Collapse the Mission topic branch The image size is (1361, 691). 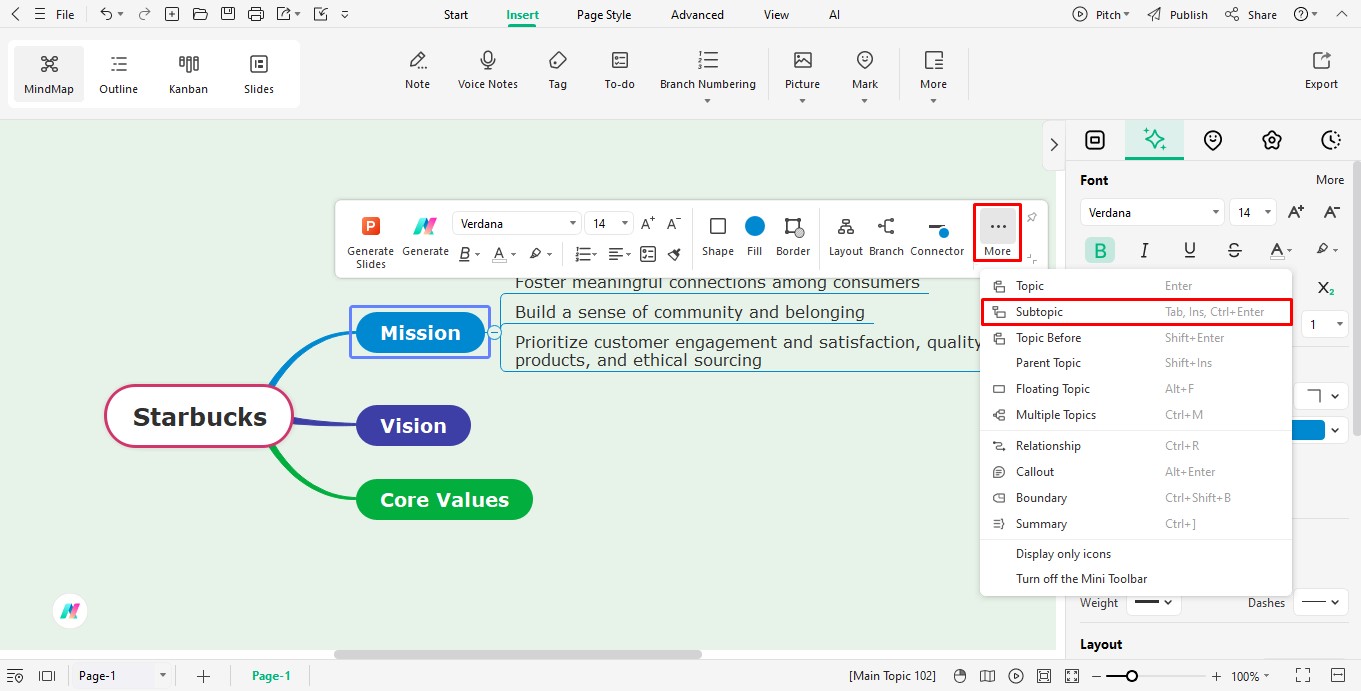click(x=494, y=333)
